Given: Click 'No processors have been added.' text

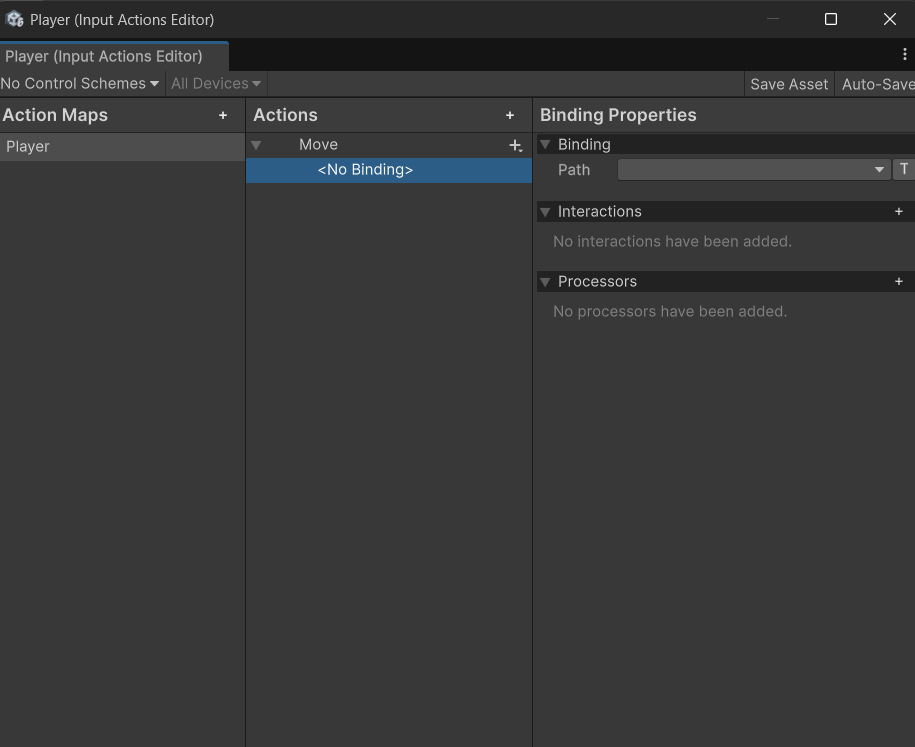Looking at the screenshot, I should pos(670,312).
